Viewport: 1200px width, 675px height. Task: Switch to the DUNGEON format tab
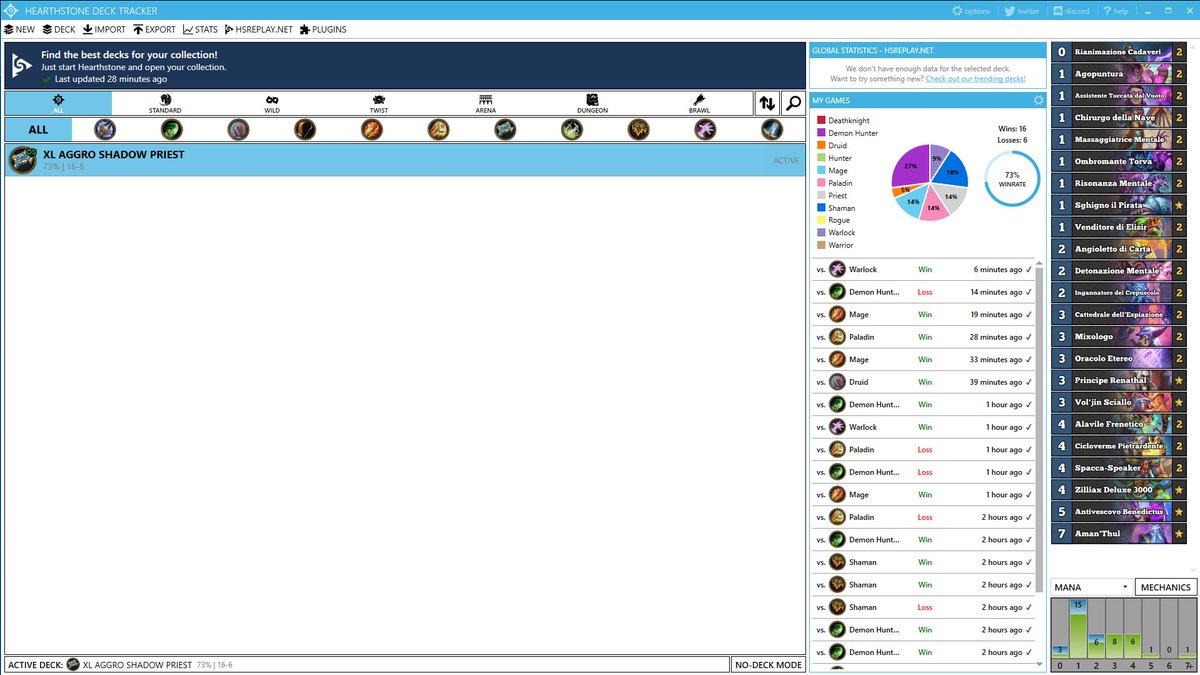tap(592, 103)
